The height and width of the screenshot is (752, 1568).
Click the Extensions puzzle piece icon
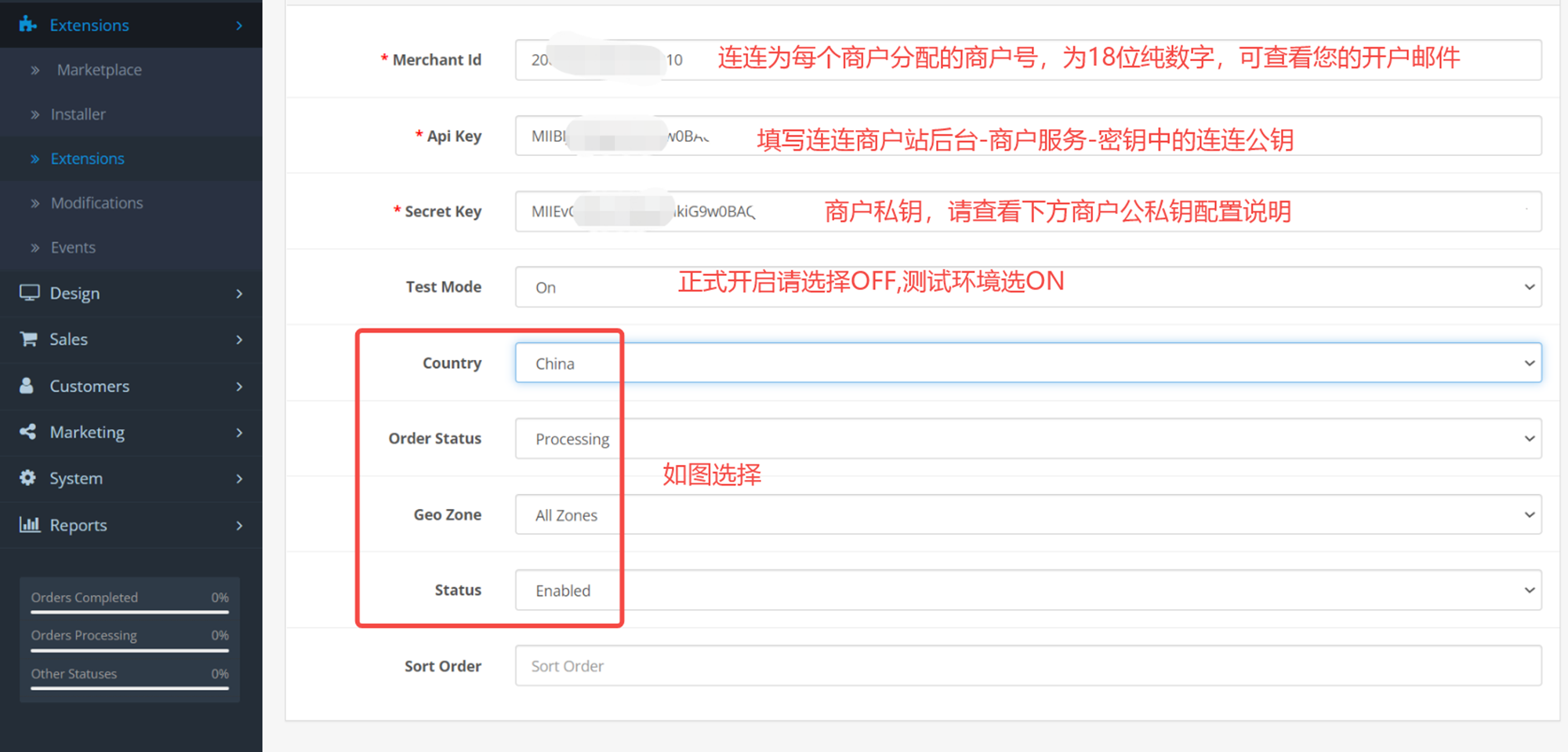point(28,24)
